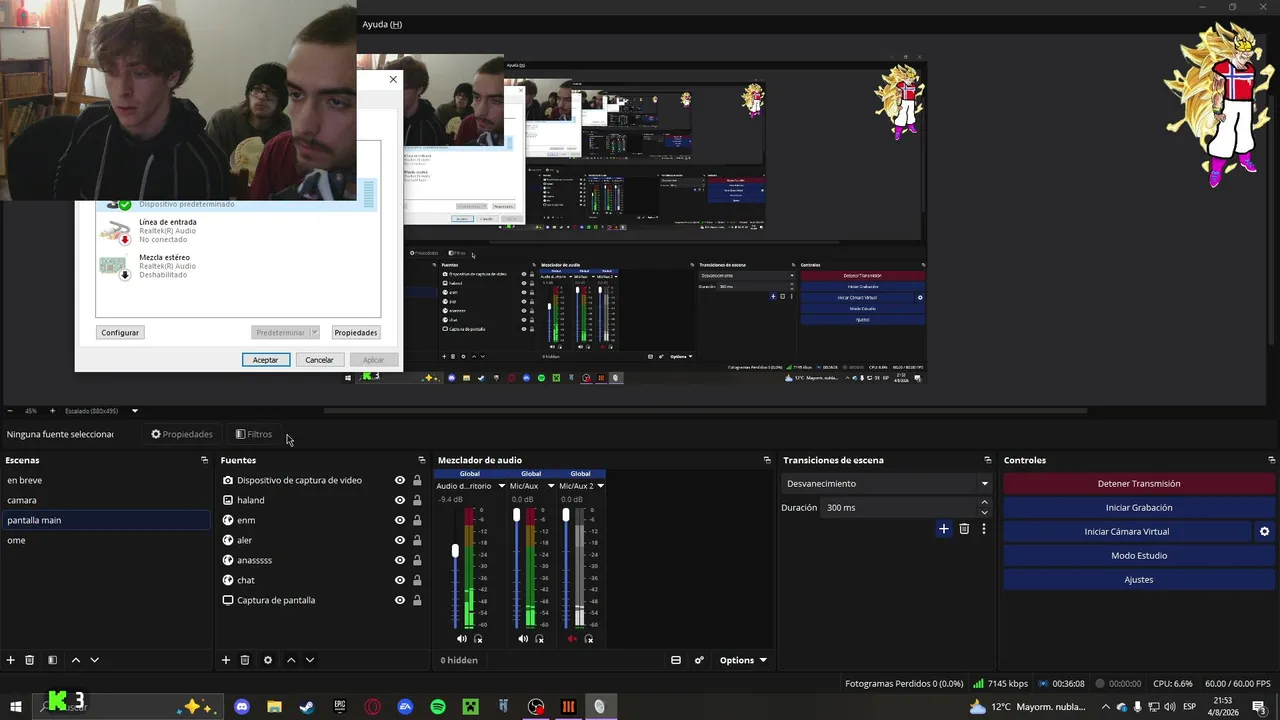Add a new source with the plus icon
Screen dimensions: 1280x720
tap(226, 660)
